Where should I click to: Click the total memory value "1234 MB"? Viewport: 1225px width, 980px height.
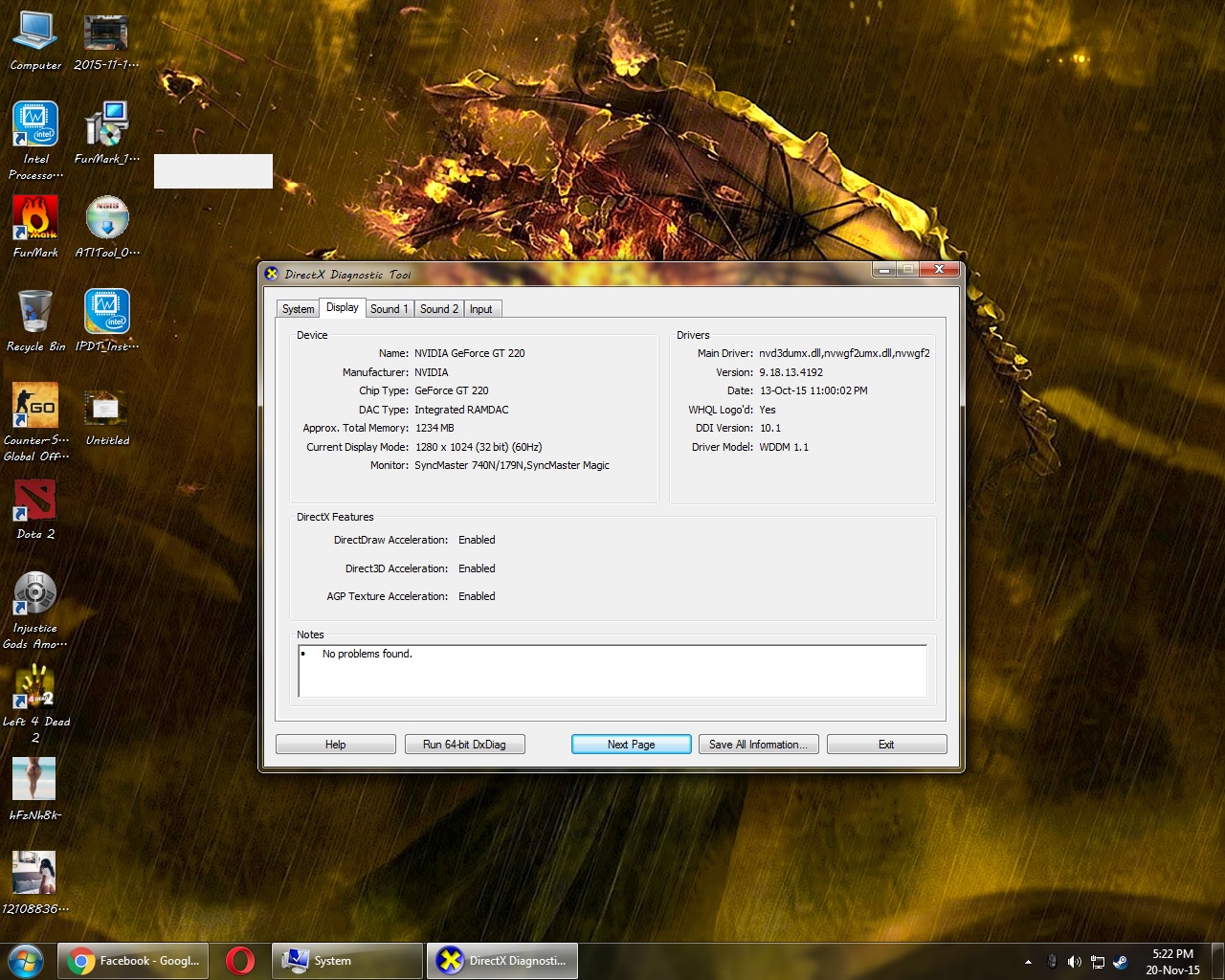[434, 428]
